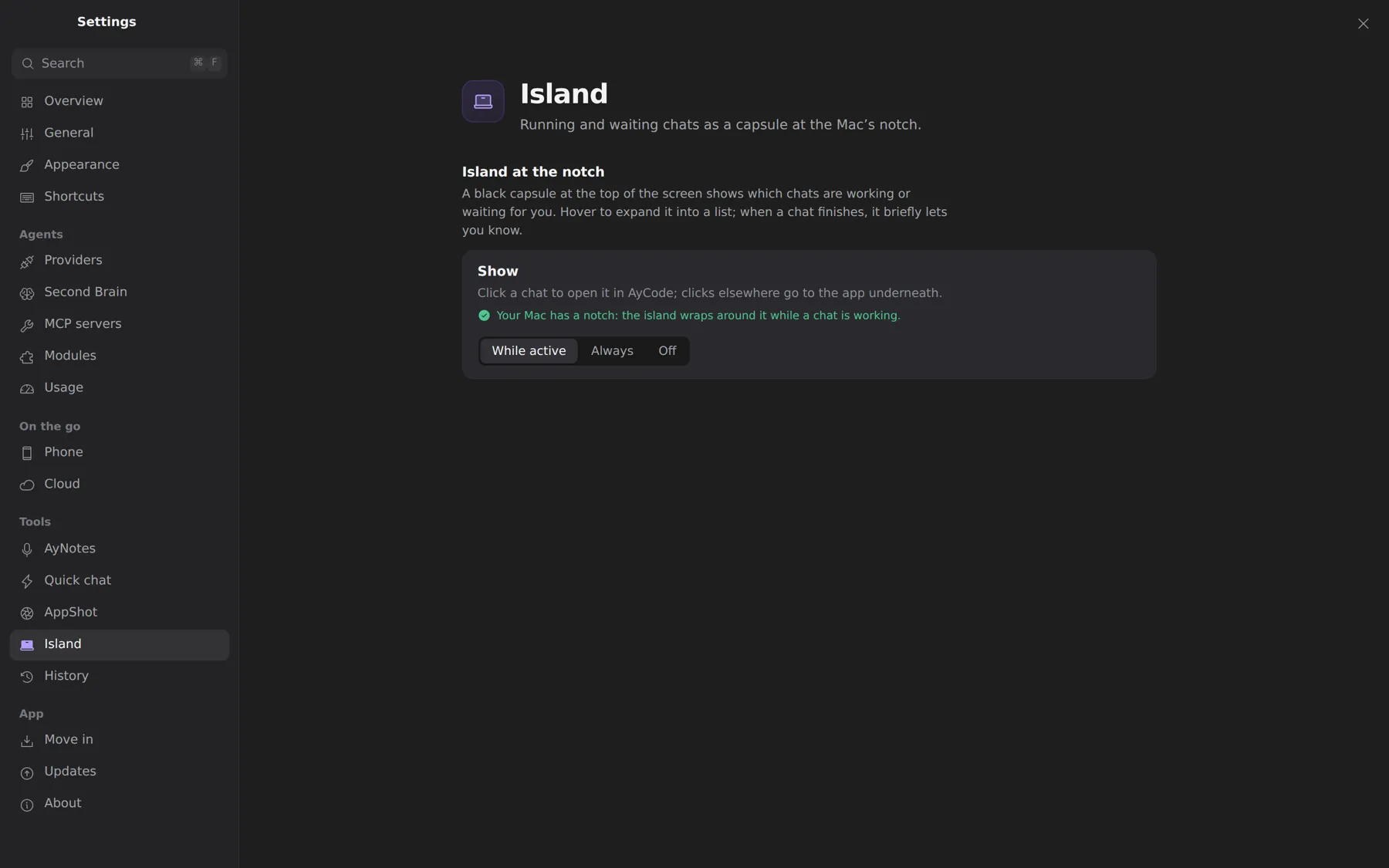Screen dimensions: 1389x868
Task: Click the Shortcuts keyboard icon
Action: pyautogui.click(x=27, y=198)
